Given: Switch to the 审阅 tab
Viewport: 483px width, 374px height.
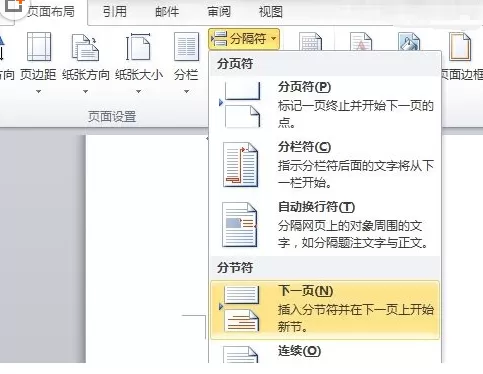Looking at the screenshot, I should click(x=219, y=12).
